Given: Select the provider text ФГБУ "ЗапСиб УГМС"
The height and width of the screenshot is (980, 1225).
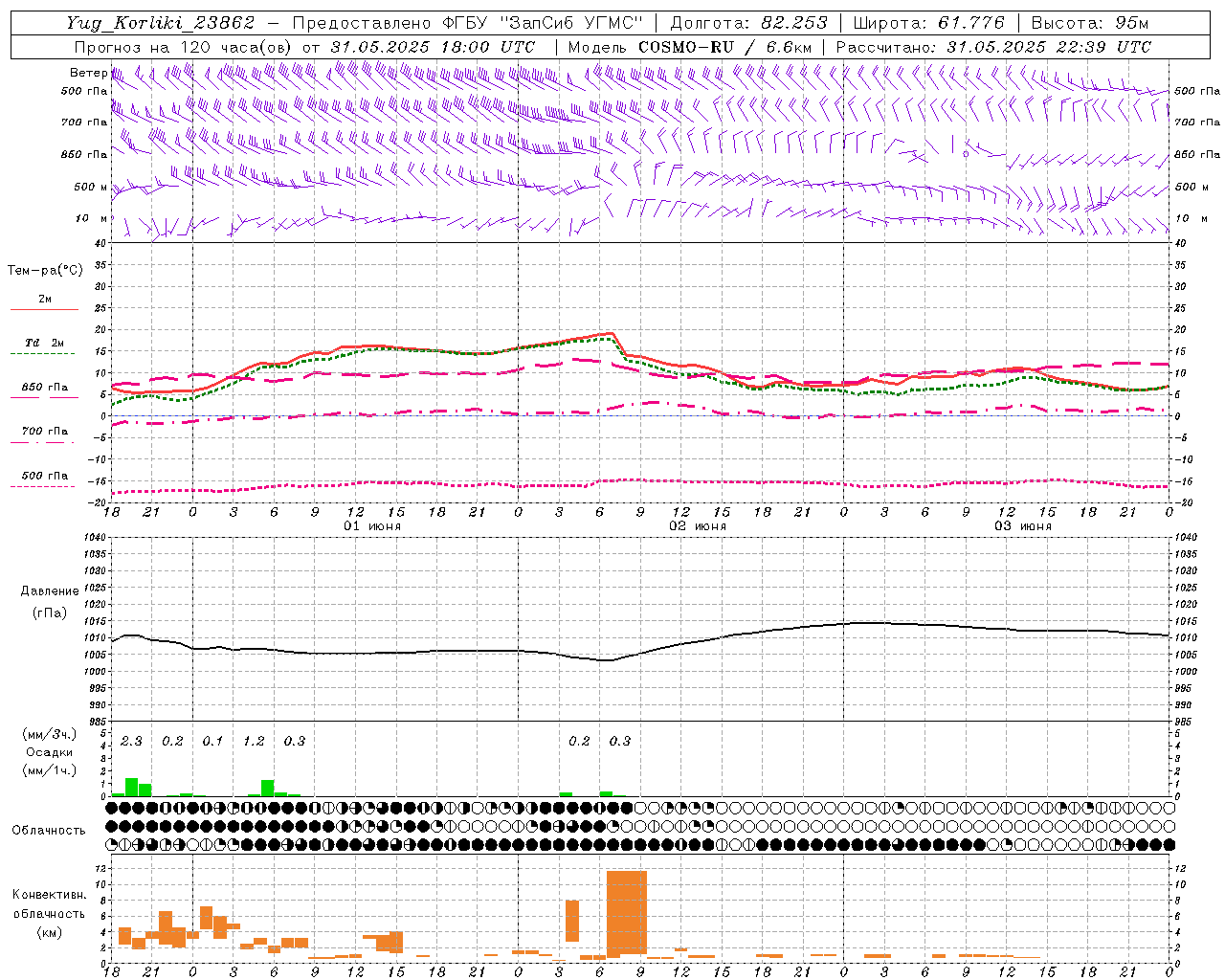Looking at the screenshot, I should 543,23.
